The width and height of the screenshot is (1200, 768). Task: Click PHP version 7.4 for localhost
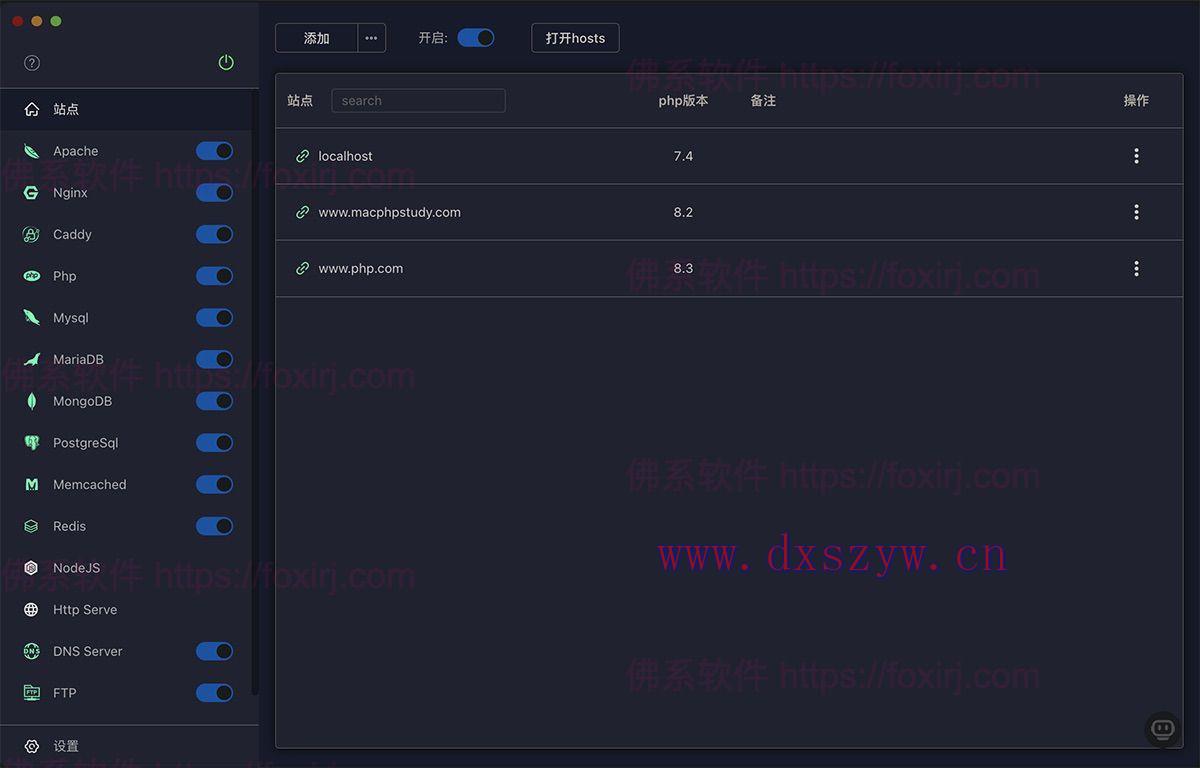click(x=683, y=156)
